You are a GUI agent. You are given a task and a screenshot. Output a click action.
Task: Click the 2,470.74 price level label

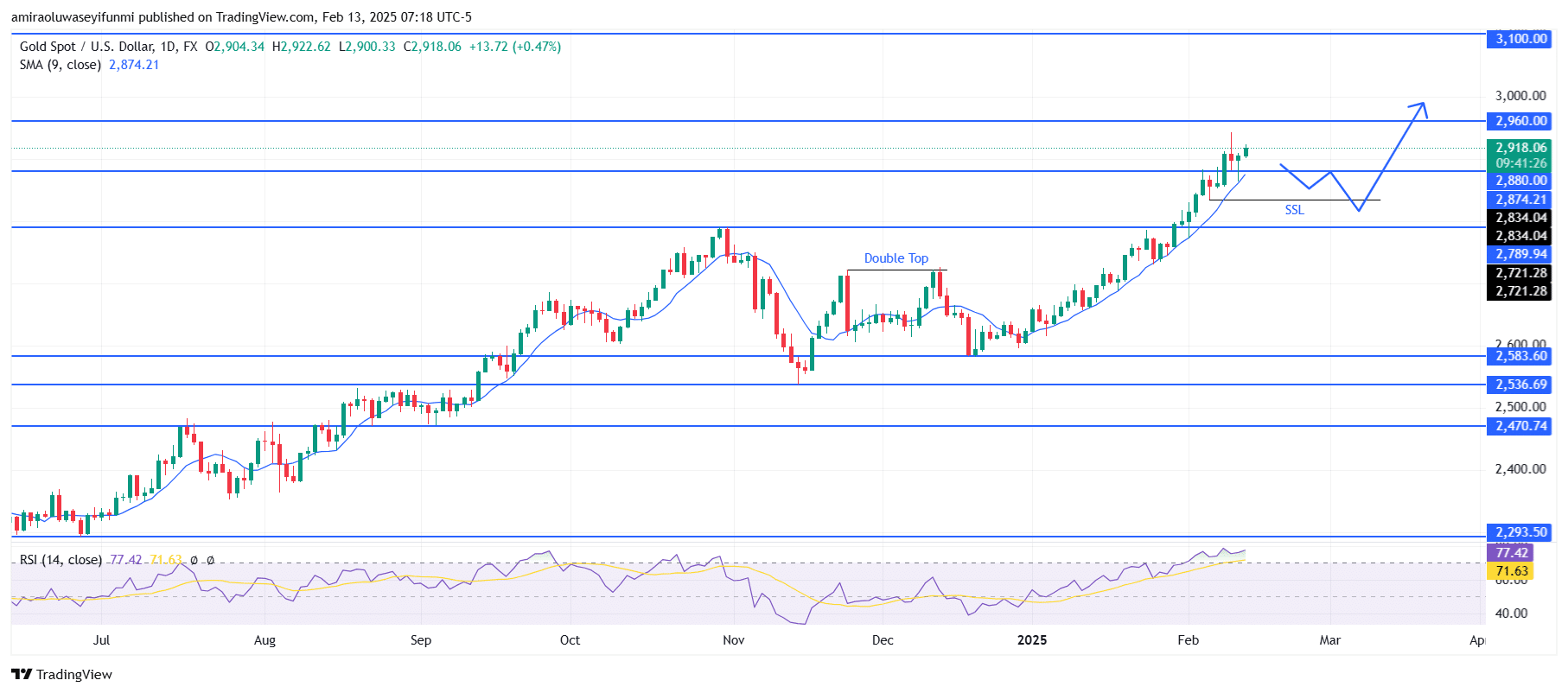tap(1519, 426)
